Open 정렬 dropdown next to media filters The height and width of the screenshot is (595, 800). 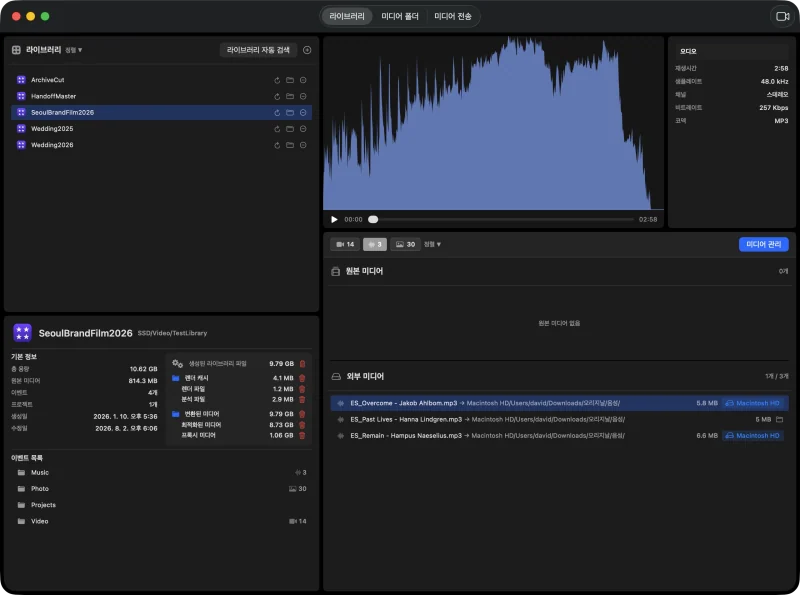tap(433, 244)
